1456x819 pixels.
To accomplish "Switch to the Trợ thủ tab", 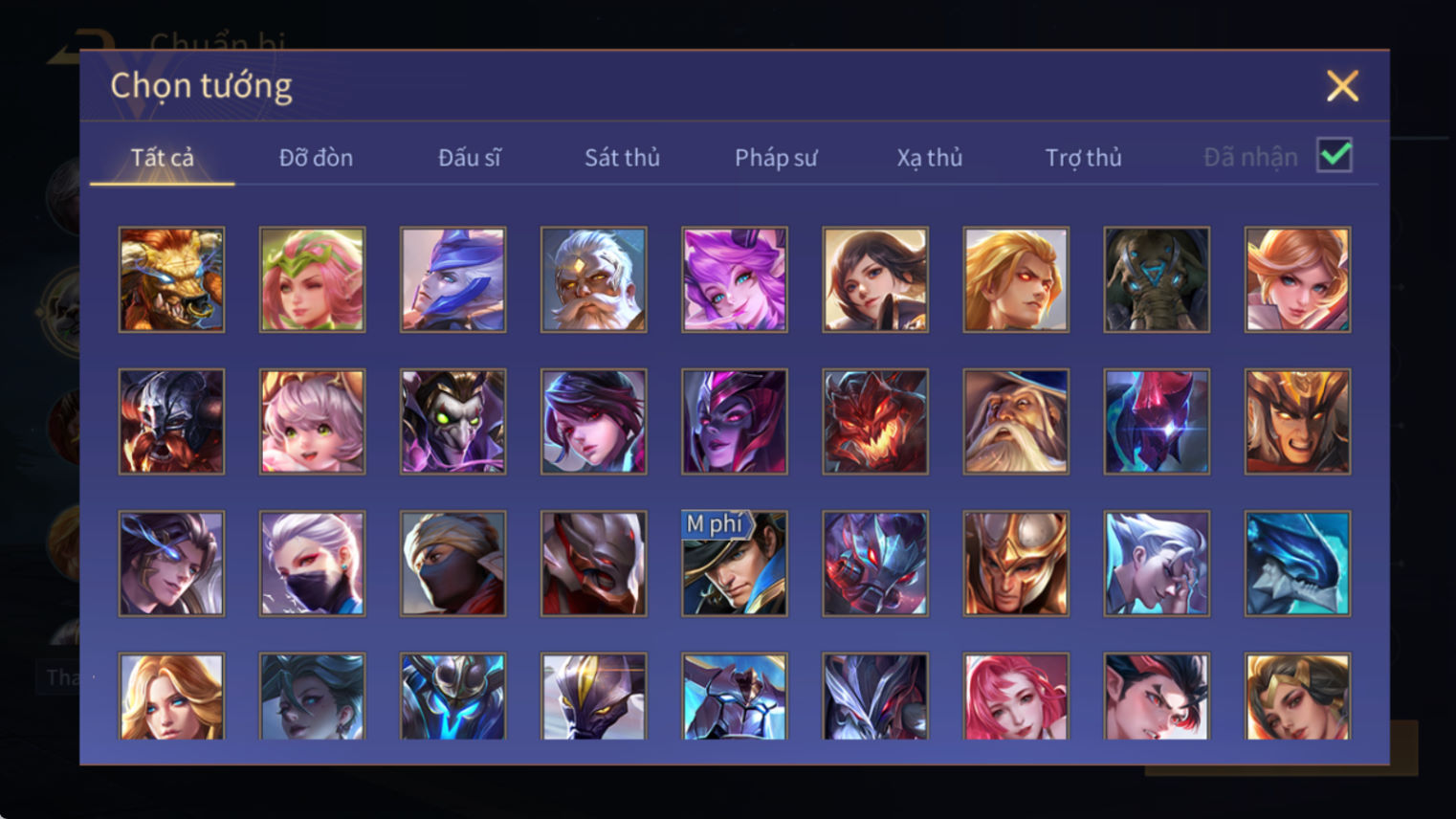I will (x=1083, y=158).
